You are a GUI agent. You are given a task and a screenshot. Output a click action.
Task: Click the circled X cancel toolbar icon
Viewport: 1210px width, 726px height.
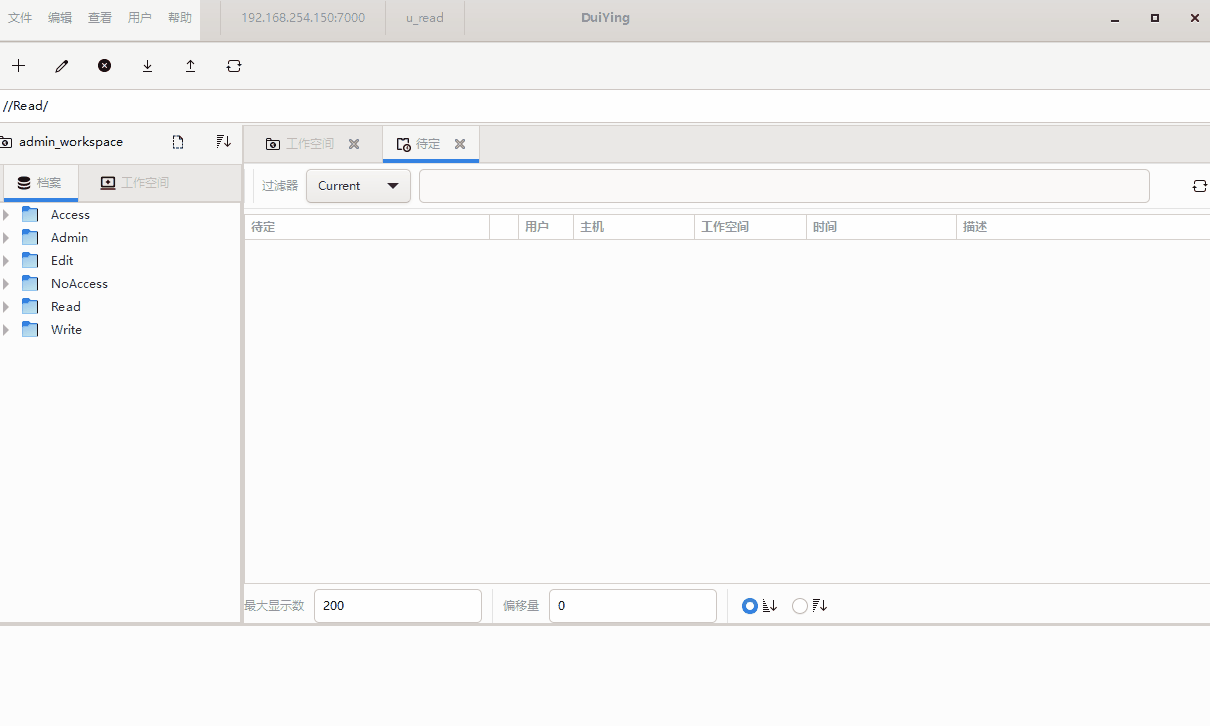[104, 66]
